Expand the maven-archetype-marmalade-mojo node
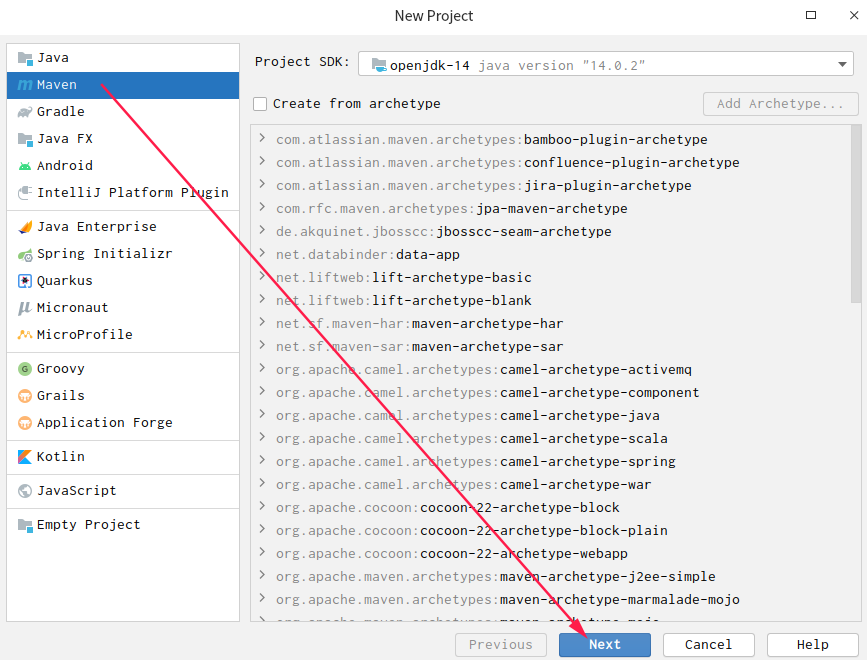Viewport: 867px width, 660px height. (263, 598)
